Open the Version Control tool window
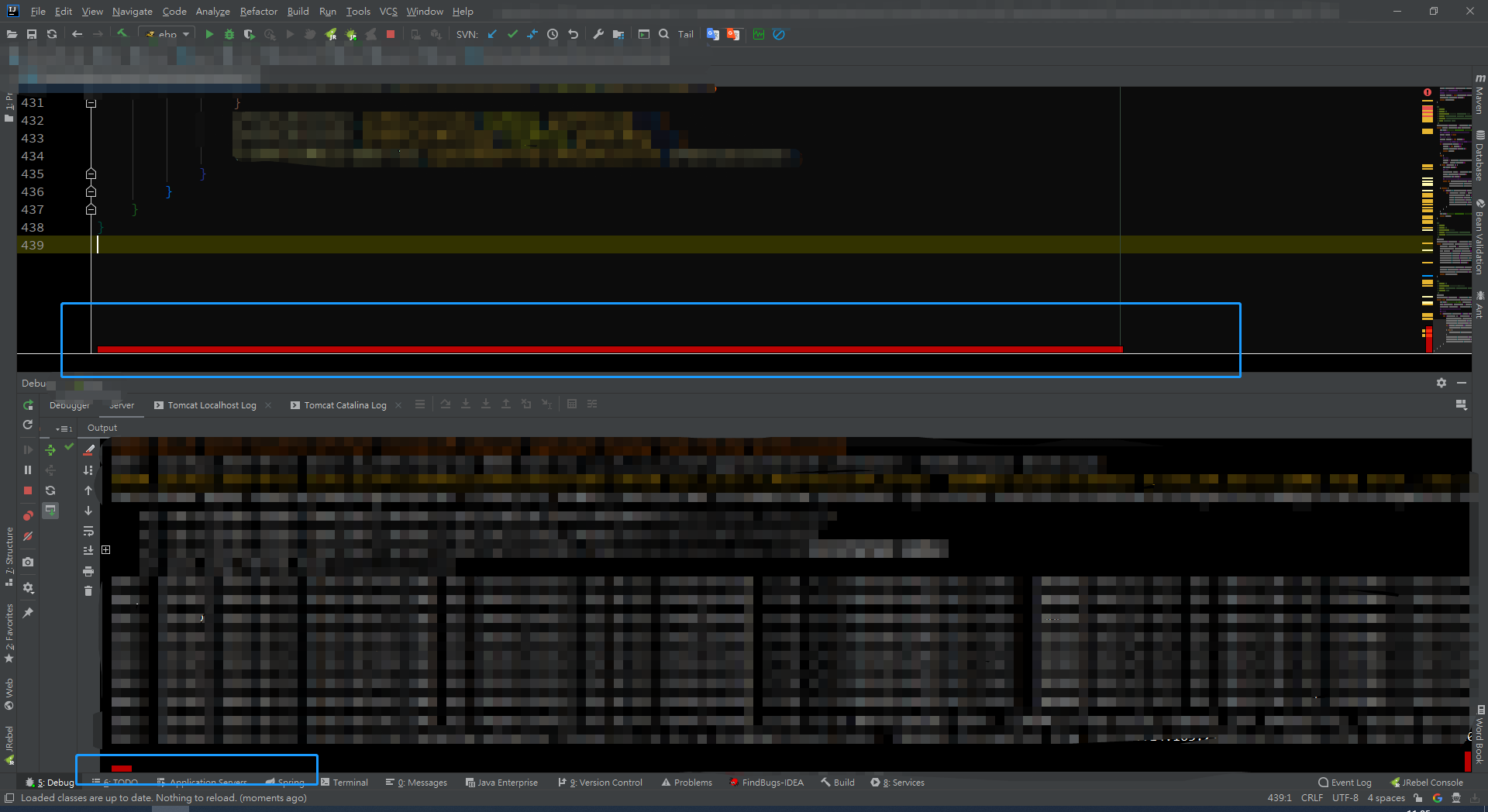Screen dimensions: 1488x812 pyautogui.click(x=601, y=783)
